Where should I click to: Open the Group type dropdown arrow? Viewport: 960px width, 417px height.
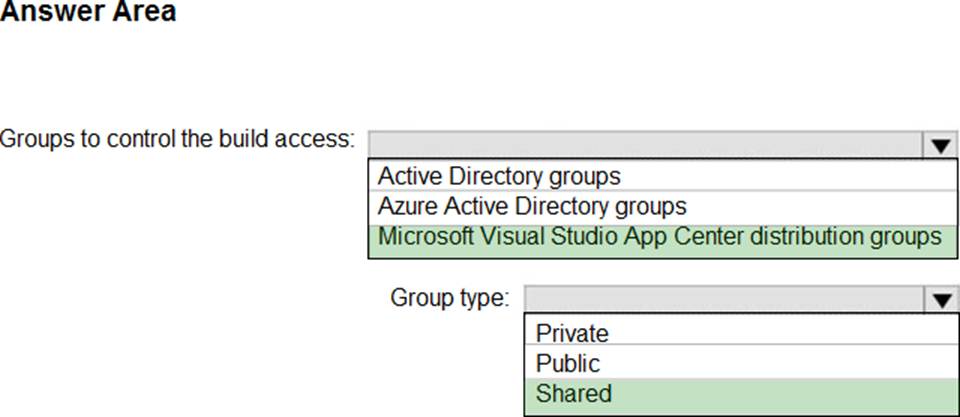[940, 299]
